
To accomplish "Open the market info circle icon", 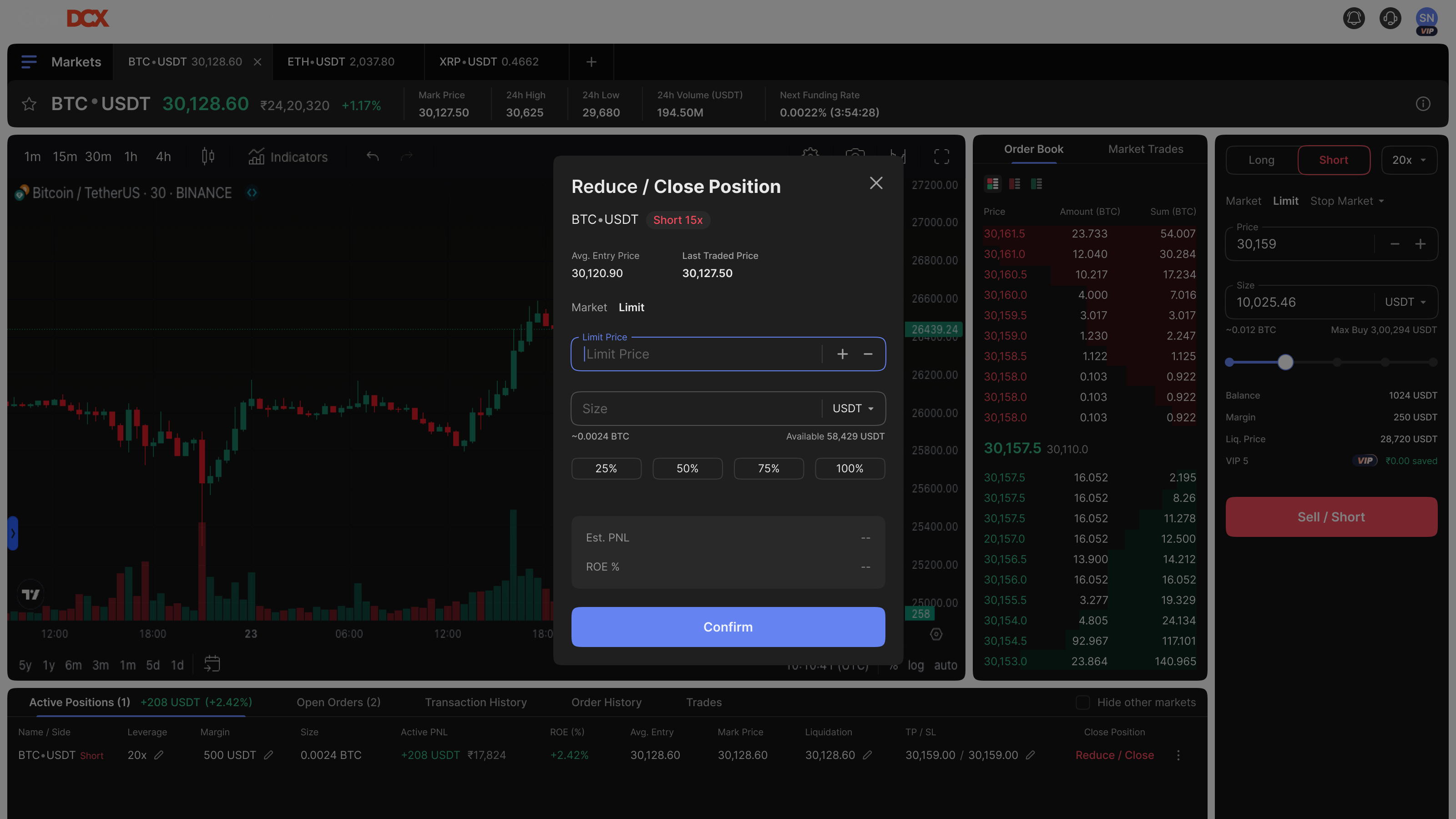I will pos(1423,104).
